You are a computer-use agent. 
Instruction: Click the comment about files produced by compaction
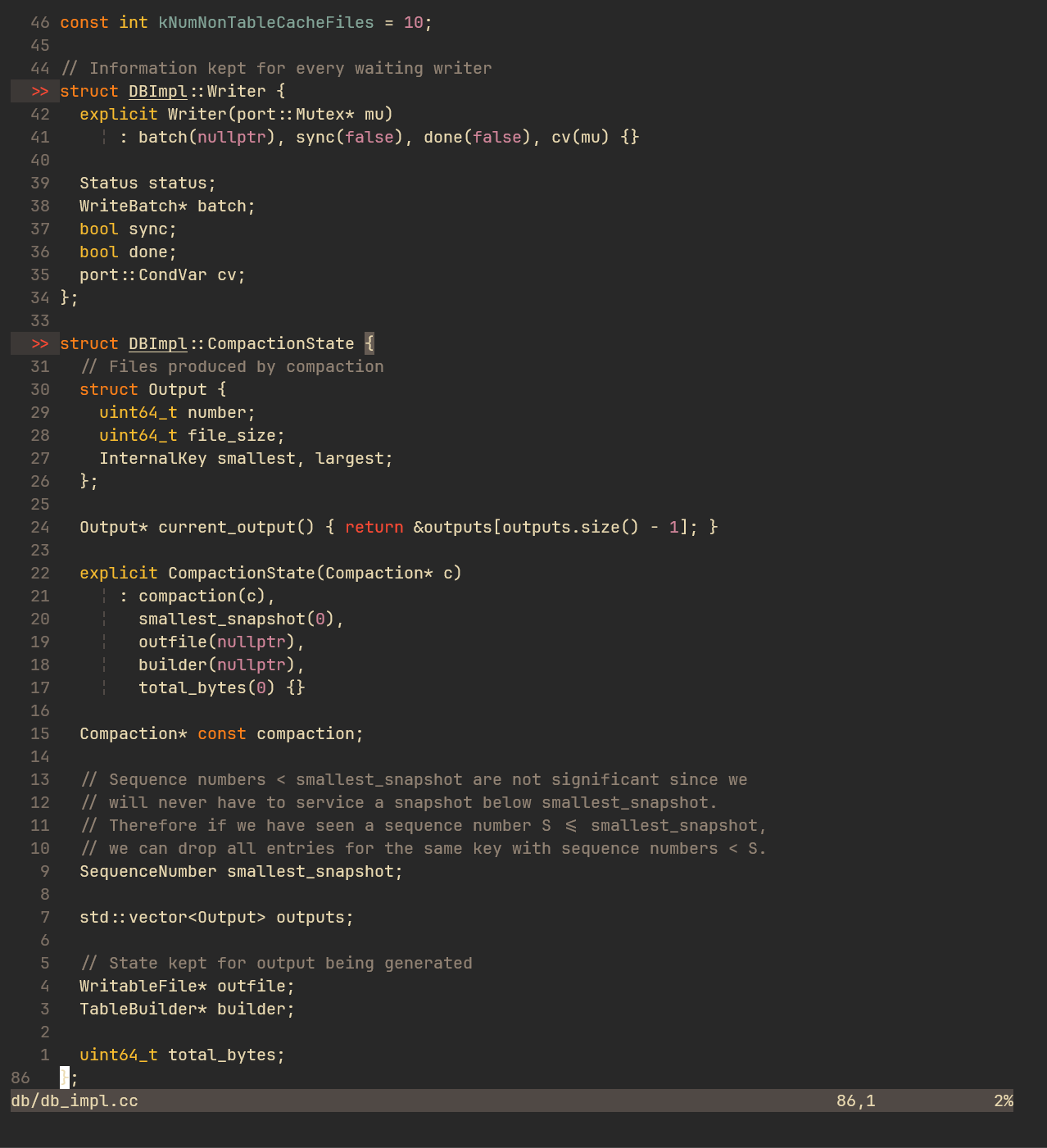click(x=231, y=366)
